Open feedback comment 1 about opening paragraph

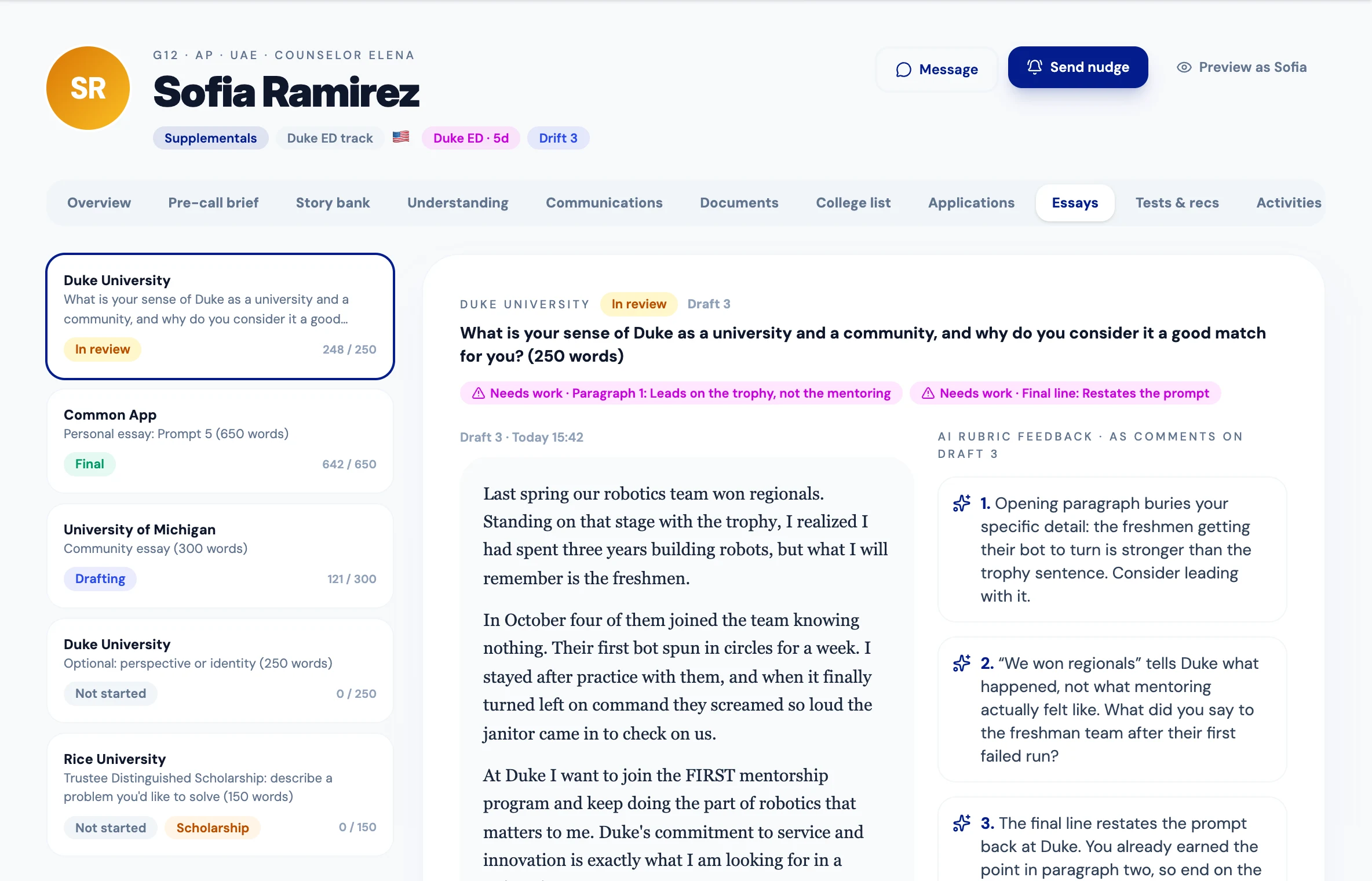point(1112,549)
